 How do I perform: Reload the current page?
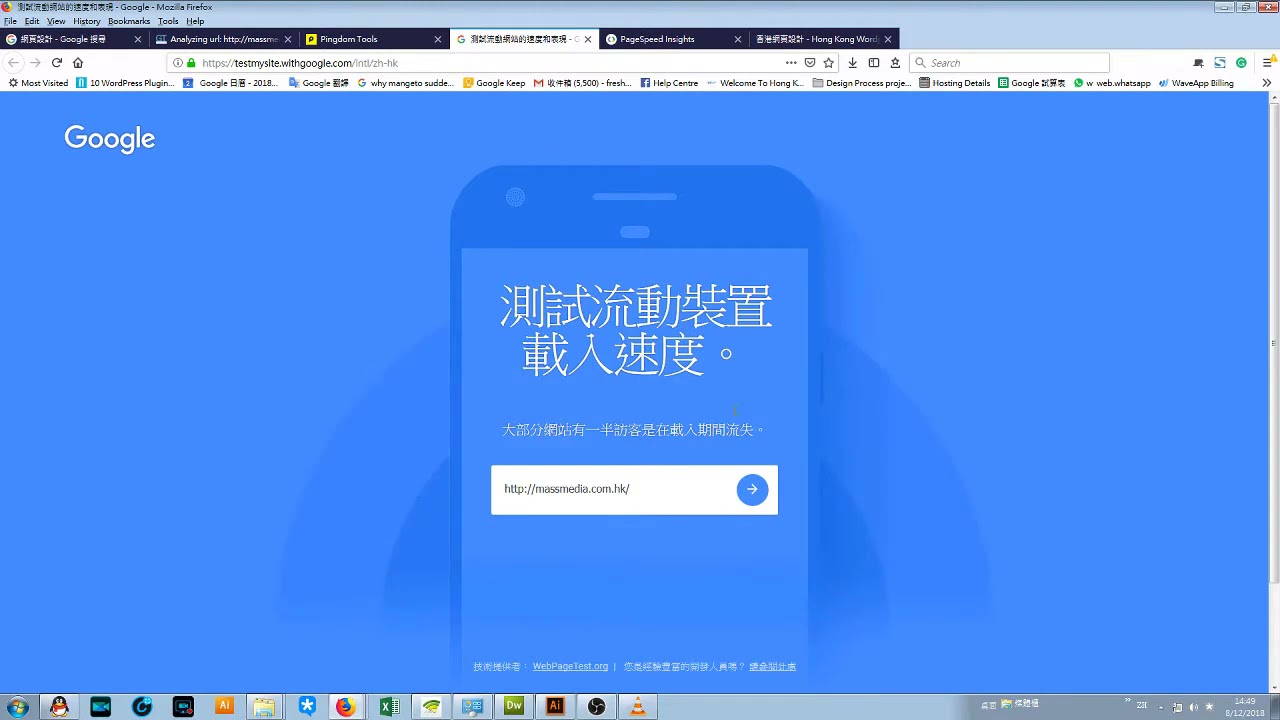pyautogui.click(x=57, y=63)
